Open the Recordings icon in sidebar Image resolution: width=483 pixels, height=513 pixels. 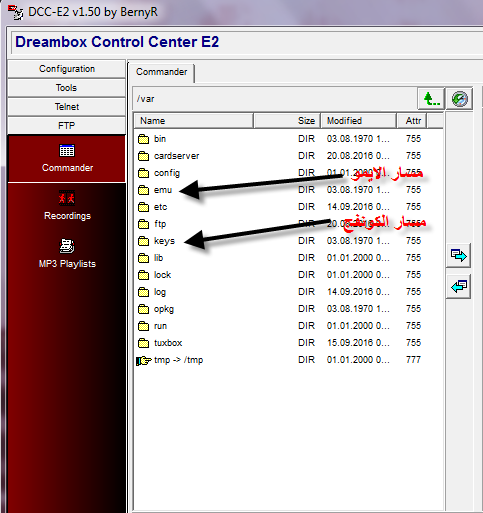[67, 198]
